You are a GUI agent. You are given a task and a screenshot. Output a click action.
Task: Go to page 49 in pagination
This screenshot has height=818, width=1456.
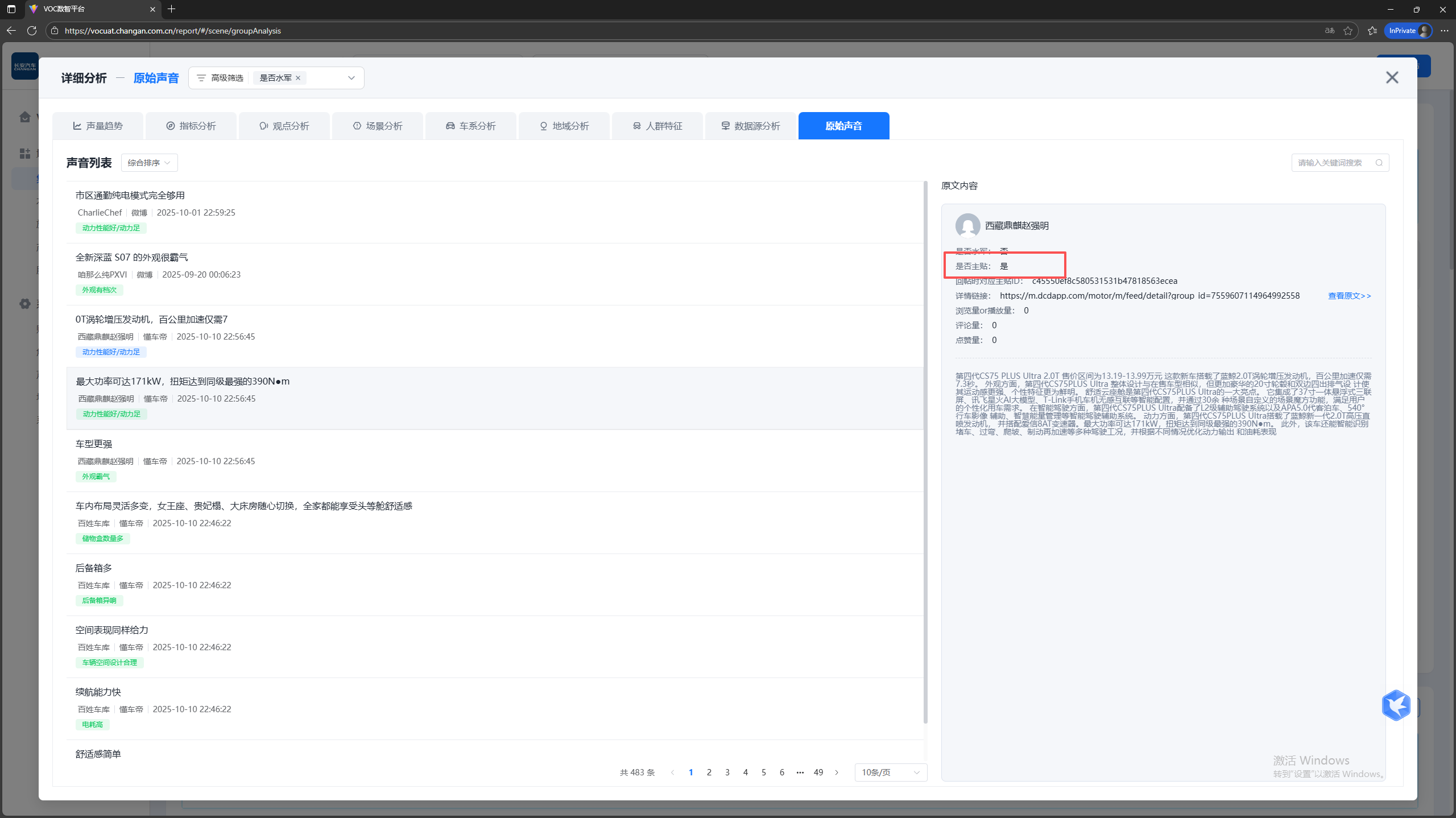[x=818, y=772]
